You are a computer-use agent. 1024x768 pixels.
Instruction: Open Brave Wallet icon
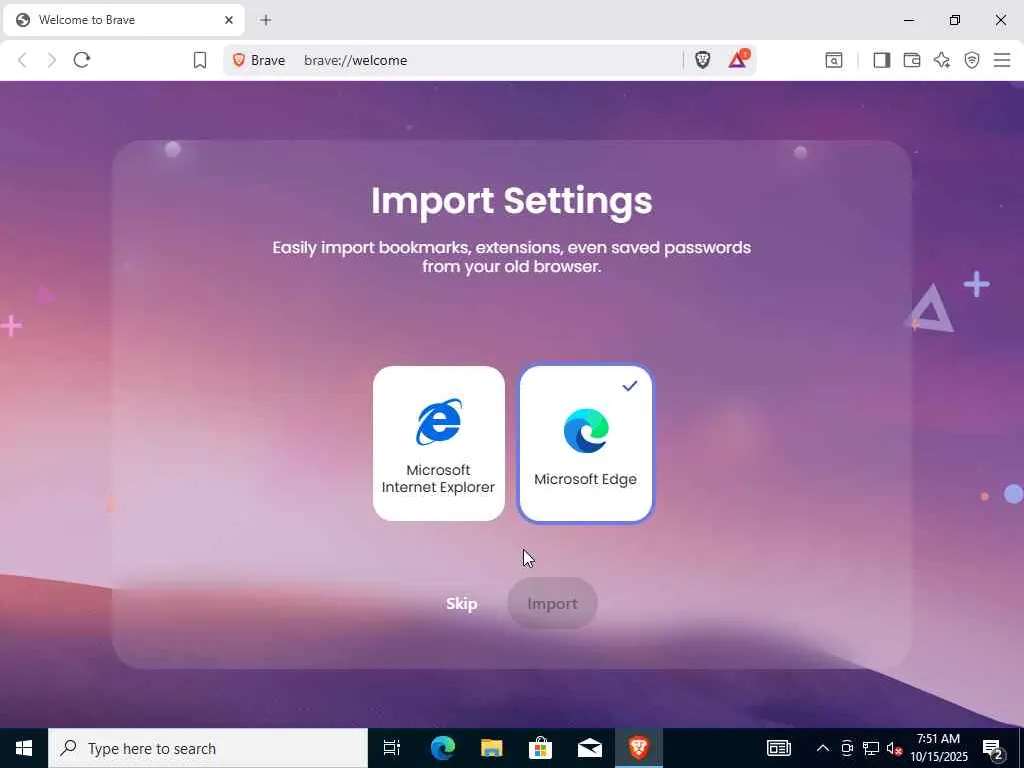(912, 60)
